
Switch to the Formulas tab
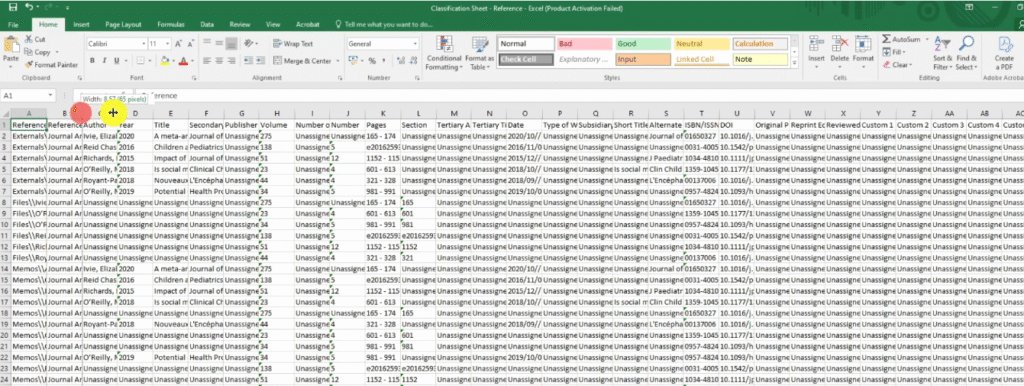coord(170,24)
